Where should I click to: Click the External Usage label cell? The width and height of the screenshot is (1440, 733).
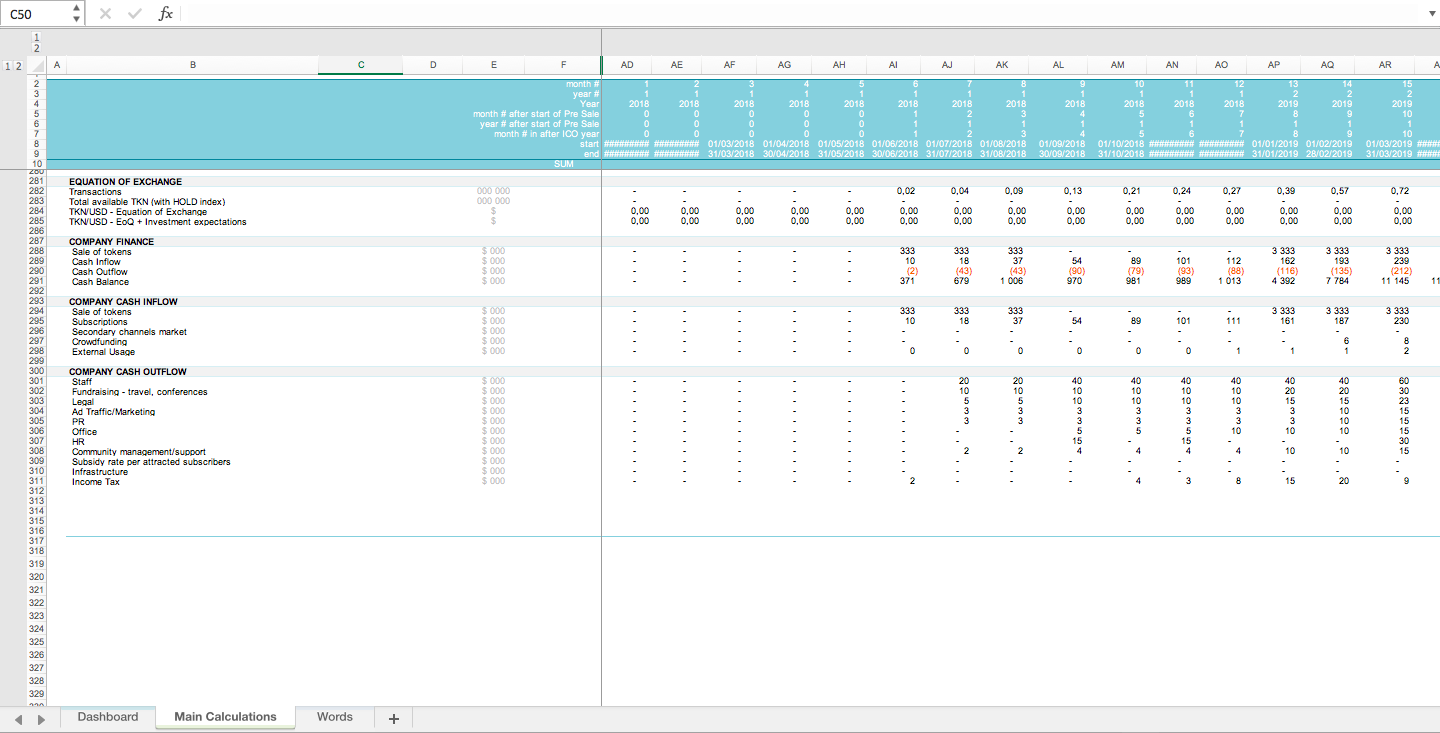click(x=103, y=352)
